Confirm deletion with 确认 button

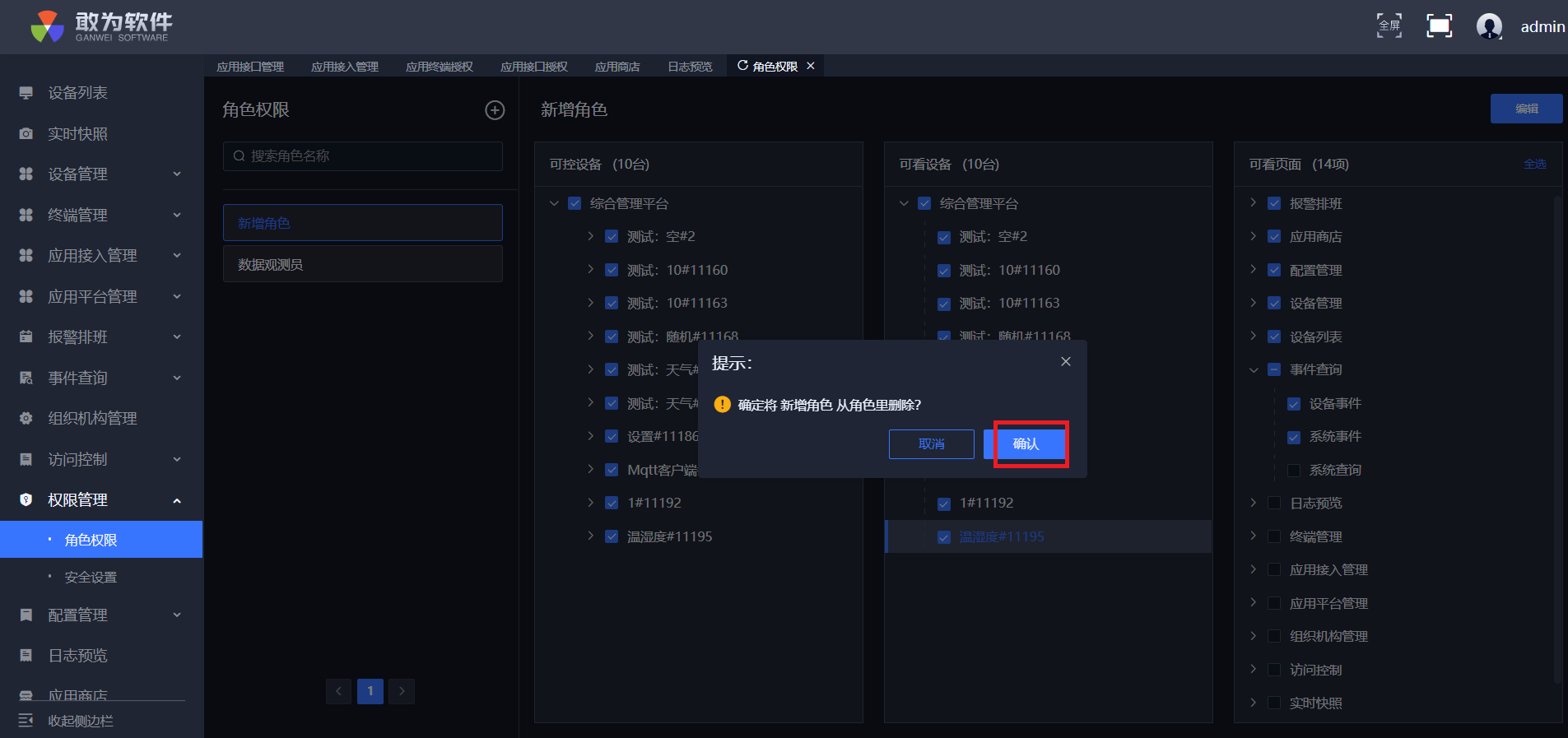pyautogui.click(x=1025, y=444)
